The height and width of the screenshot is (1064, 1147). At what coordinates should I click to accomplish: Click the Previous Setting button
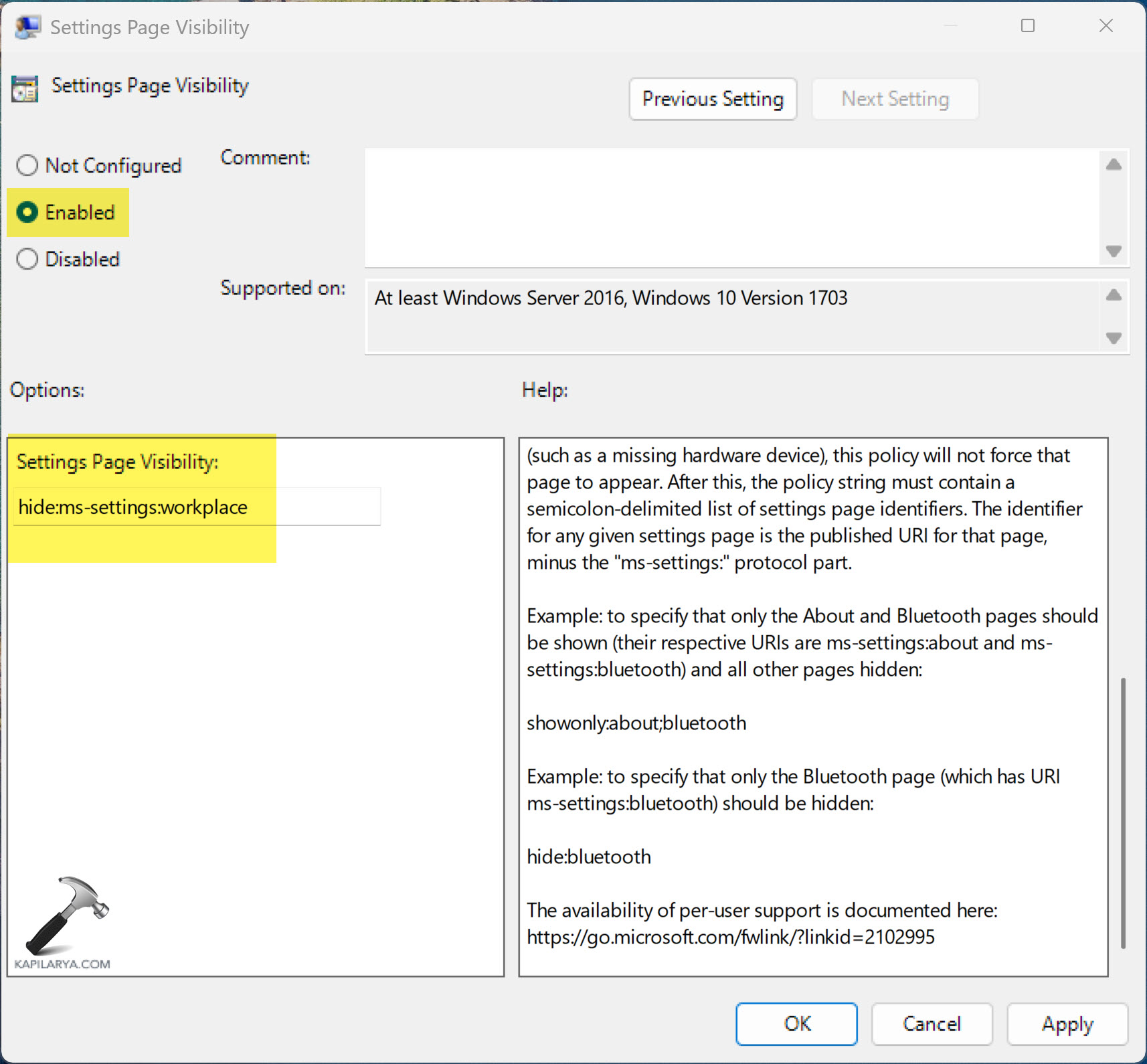pyautogui.click(x=713, y=98)
